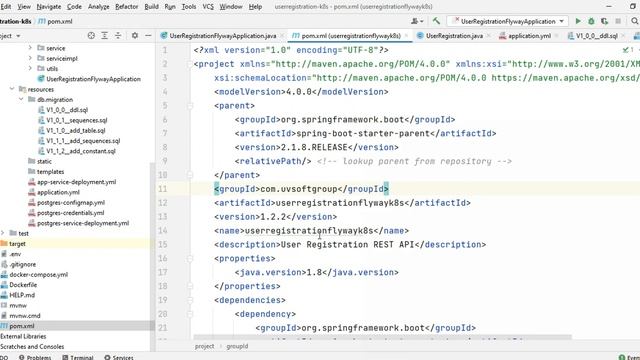Expand the serviceimpl folder
Screen dimensions: 640x360
point(30,58)
